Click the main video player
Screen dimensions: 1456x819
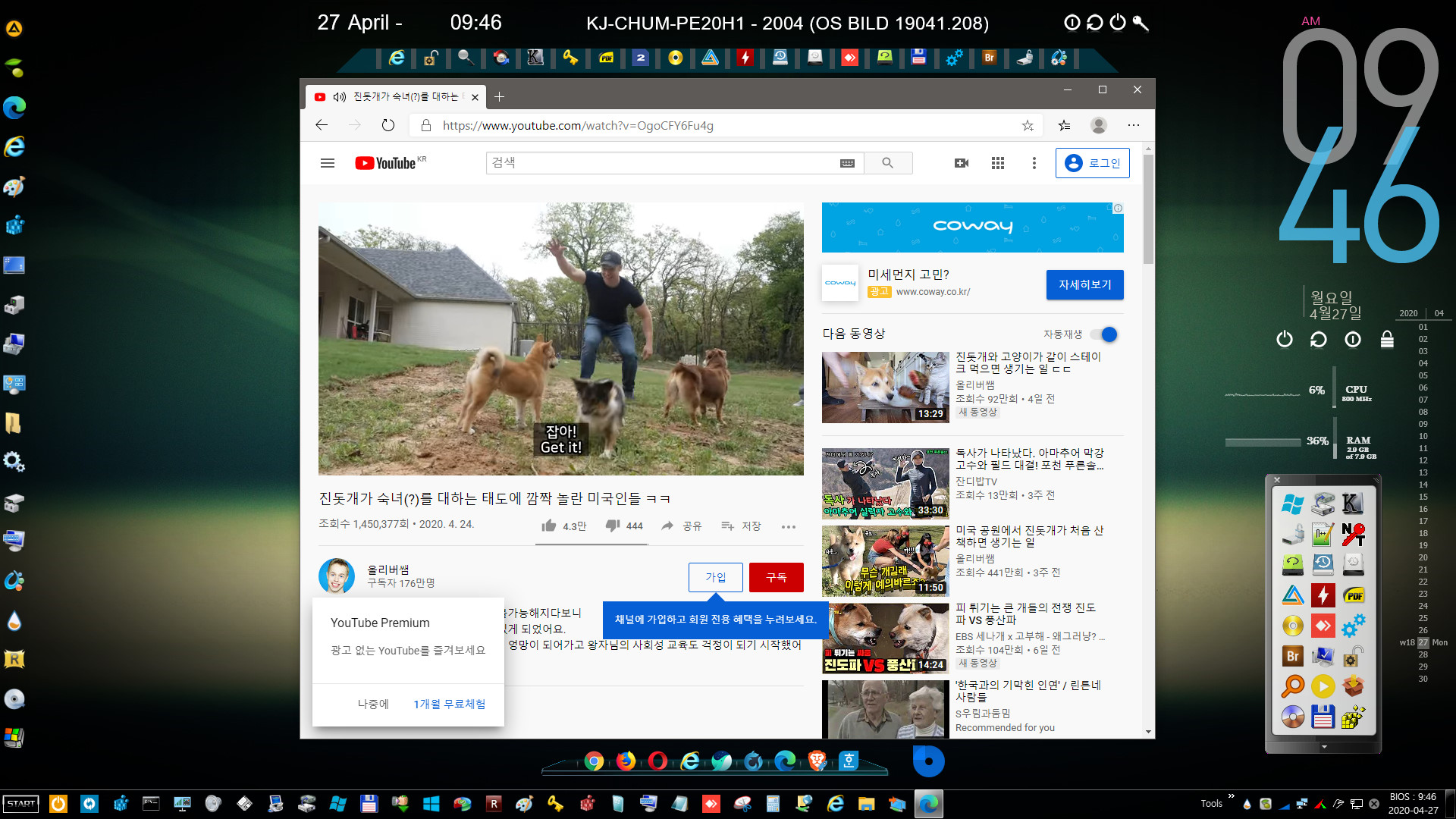click(560, 339)
